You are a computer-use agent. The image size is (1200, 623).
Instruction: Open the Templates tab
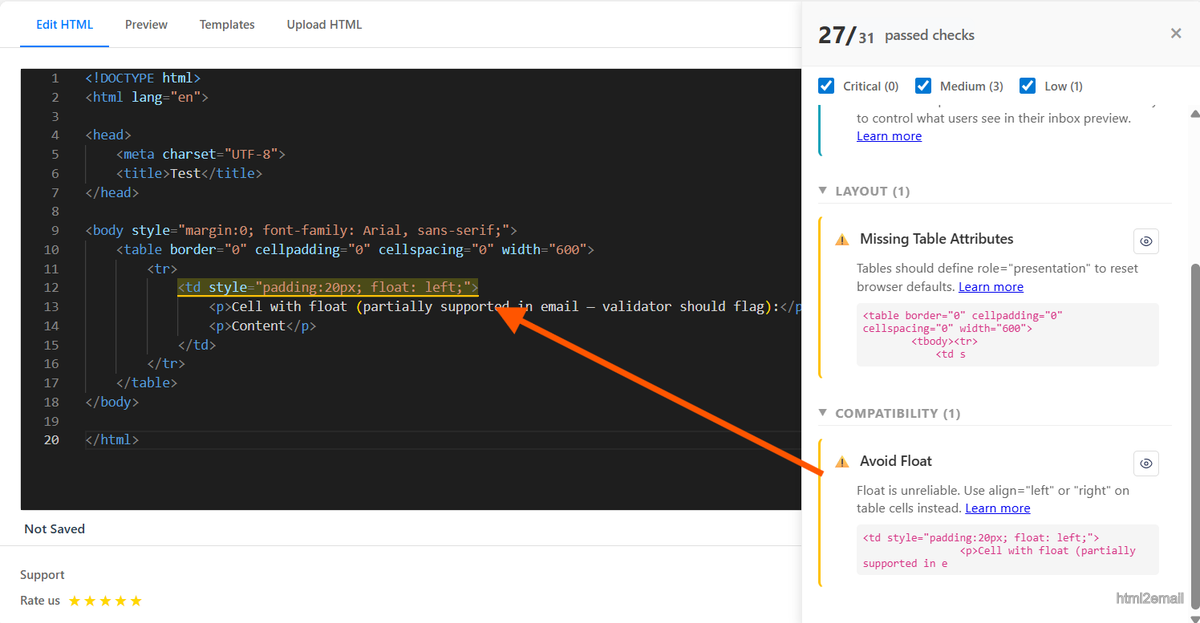click(x=227, y=24)
